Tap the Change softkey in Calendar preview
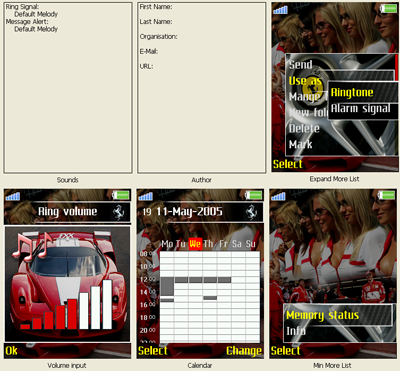Image resolution: width=400 pixels, height=371 pixels. pos(244,351)
